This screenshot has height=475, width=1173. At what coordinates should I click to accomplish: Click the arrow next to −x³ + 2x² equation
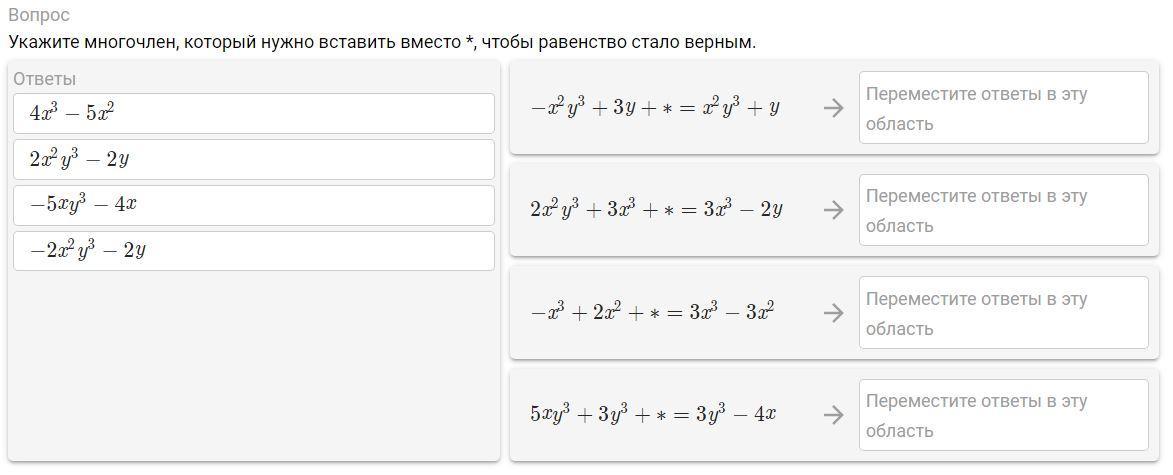(833, 313)
